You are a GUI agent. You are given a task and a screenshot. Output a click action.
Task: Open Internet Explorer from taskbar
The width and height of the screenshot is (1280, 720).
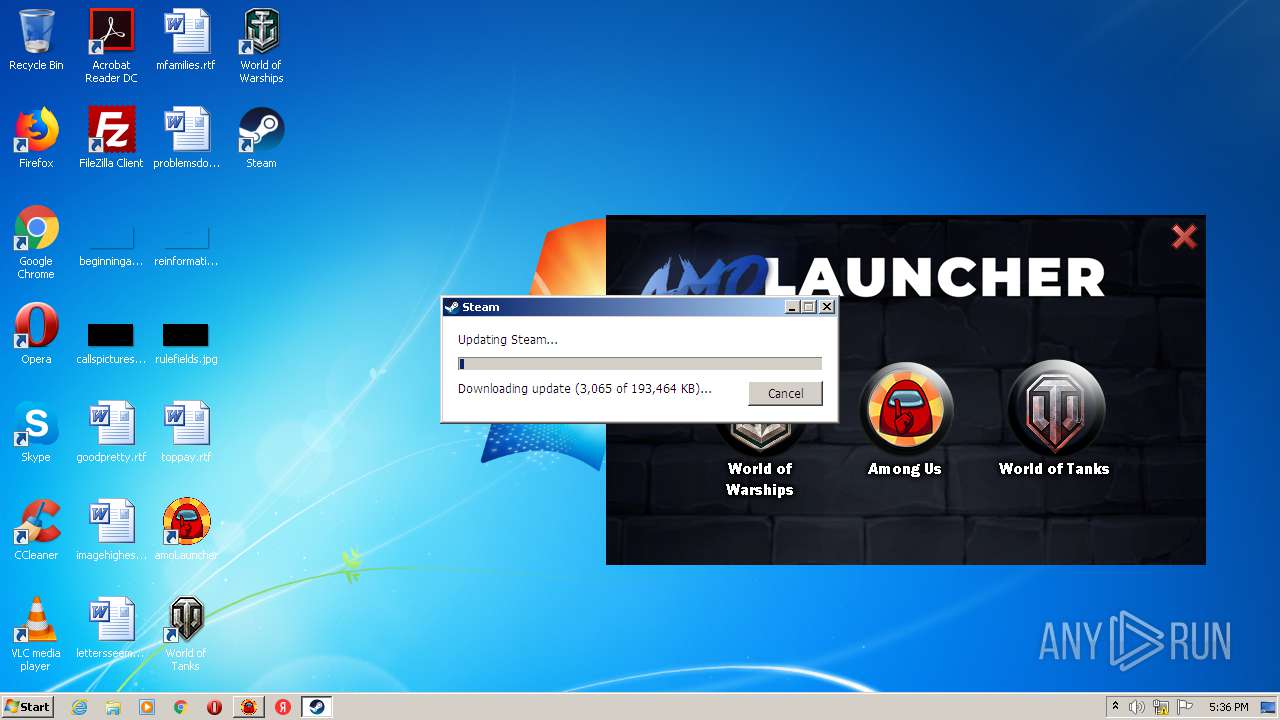[80, 707]
